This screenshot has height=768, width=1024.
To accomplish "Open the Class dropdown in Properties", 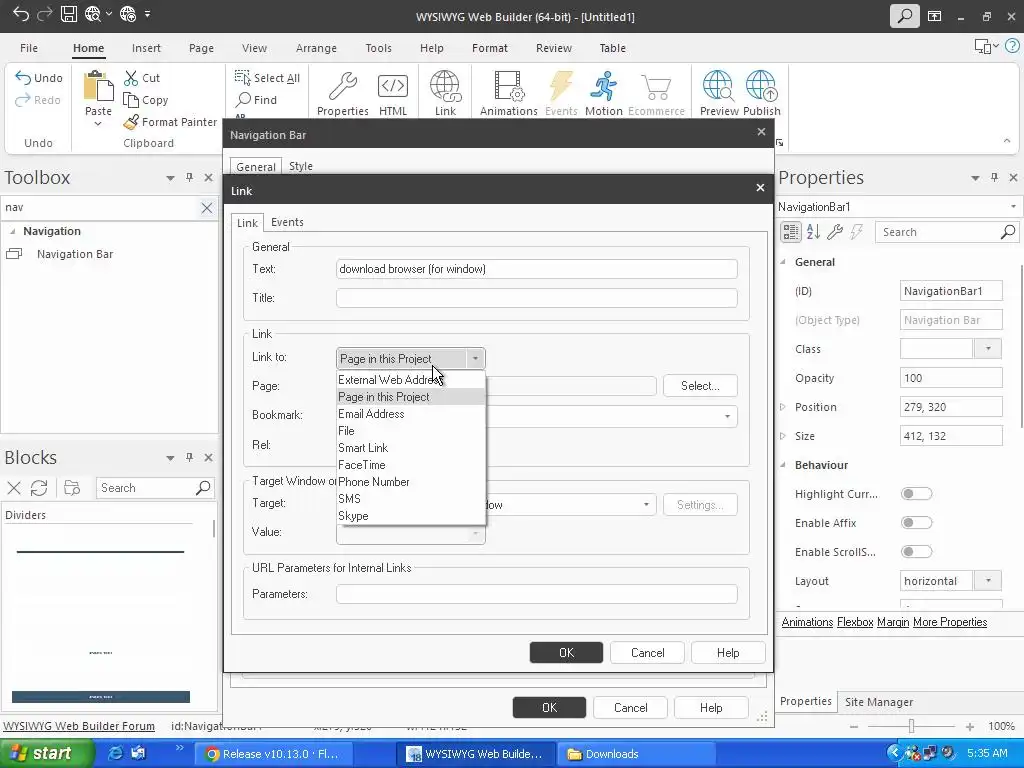I will tap(988, 349).
